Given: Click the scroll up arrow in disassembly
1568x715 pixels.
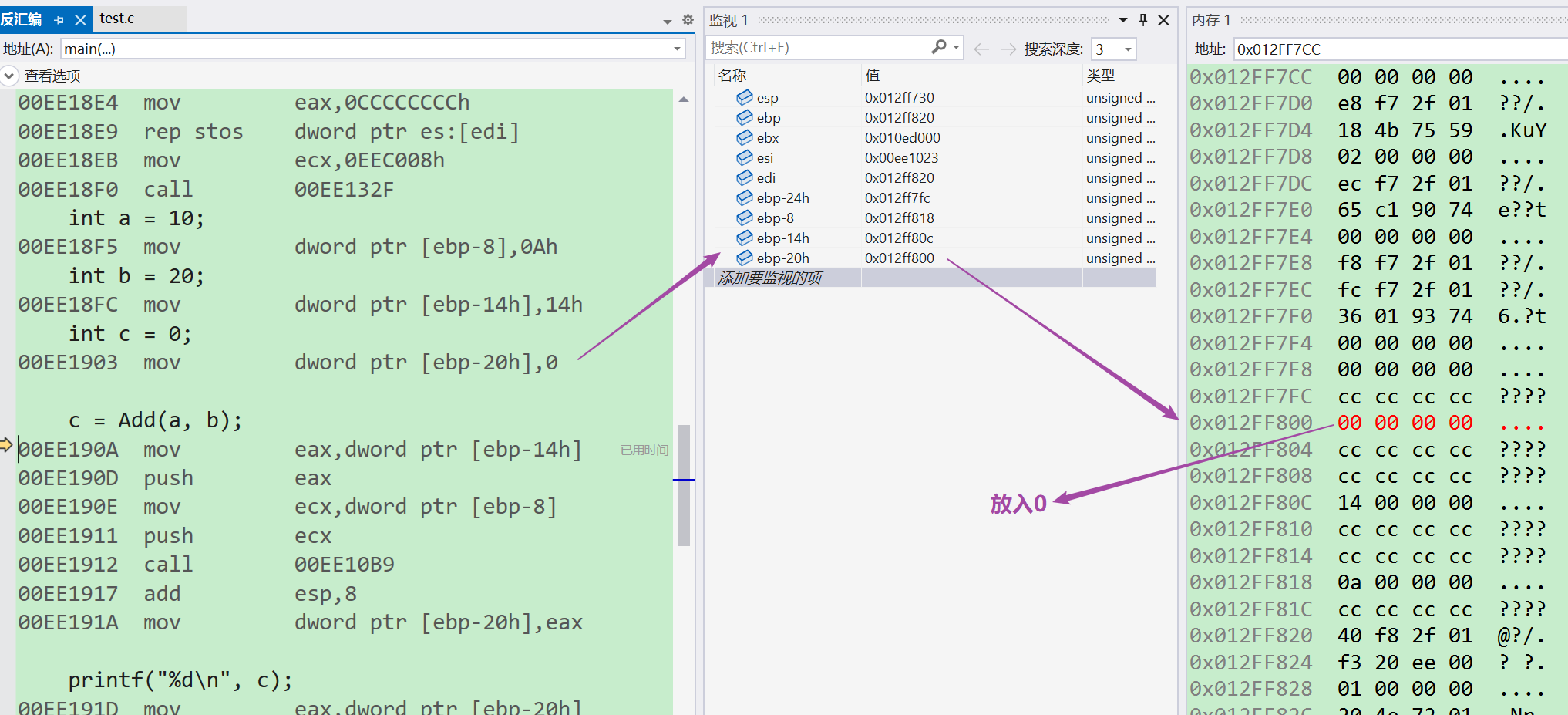Looking at the screenshot, I should (x=684, y=99).
